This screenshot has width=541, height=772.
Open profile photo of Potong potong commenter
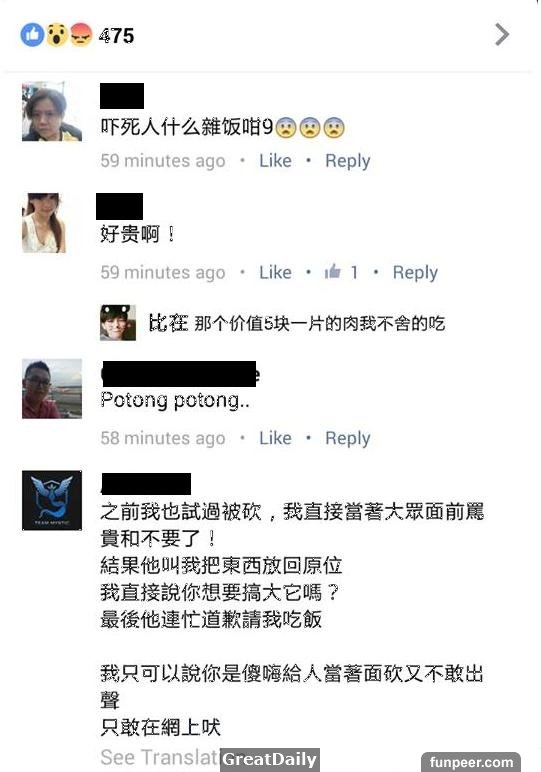(x=52, y=388)
